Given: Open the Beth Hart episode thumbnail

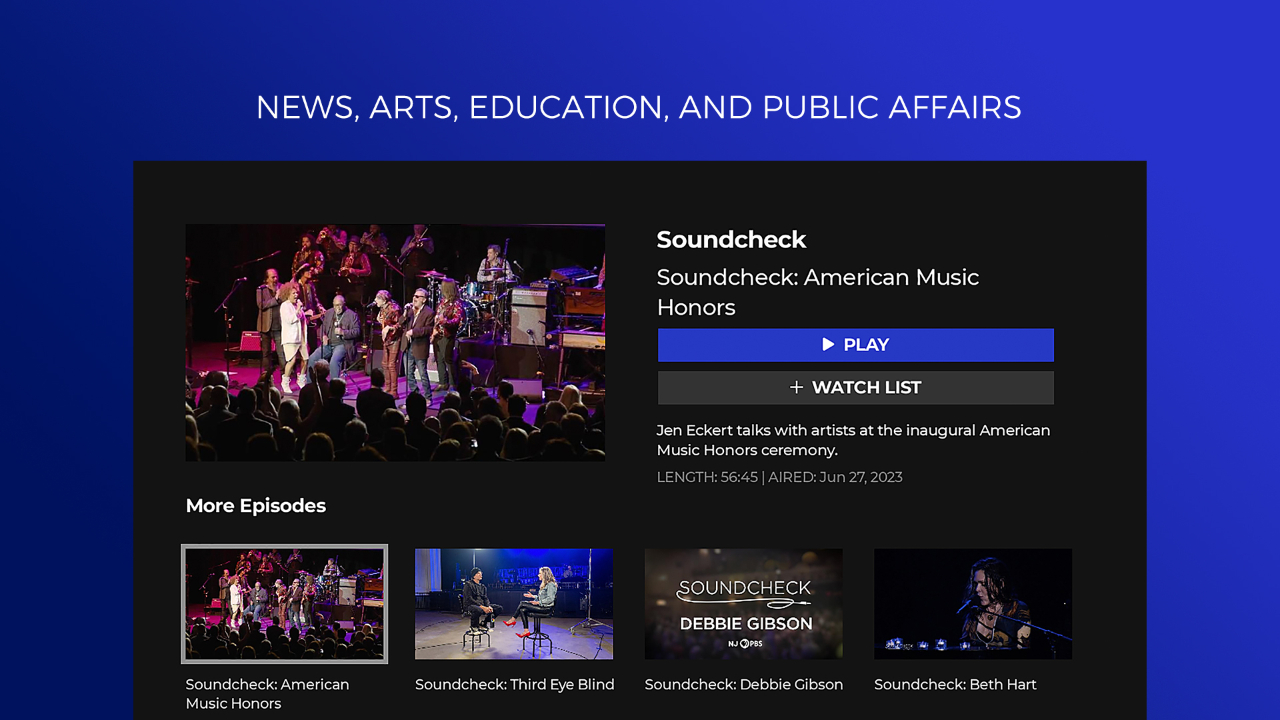Looking at the screenshot, I should (x=973, y=604).
